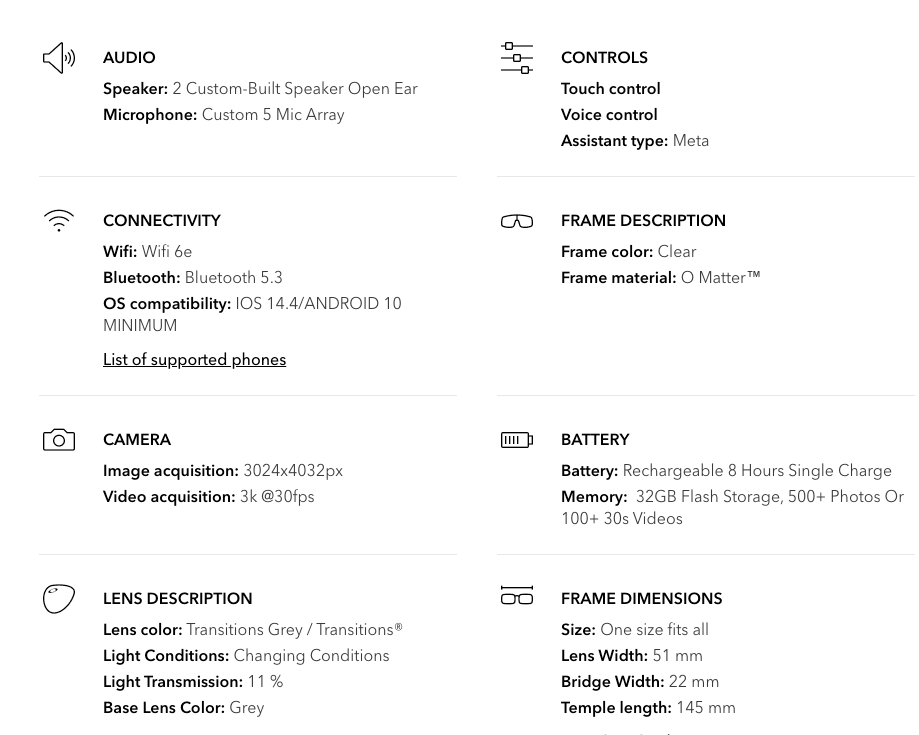This screenshot has height=735, width=919.
Task: Click the AUDIO section heading
Action: coord(129,58)
